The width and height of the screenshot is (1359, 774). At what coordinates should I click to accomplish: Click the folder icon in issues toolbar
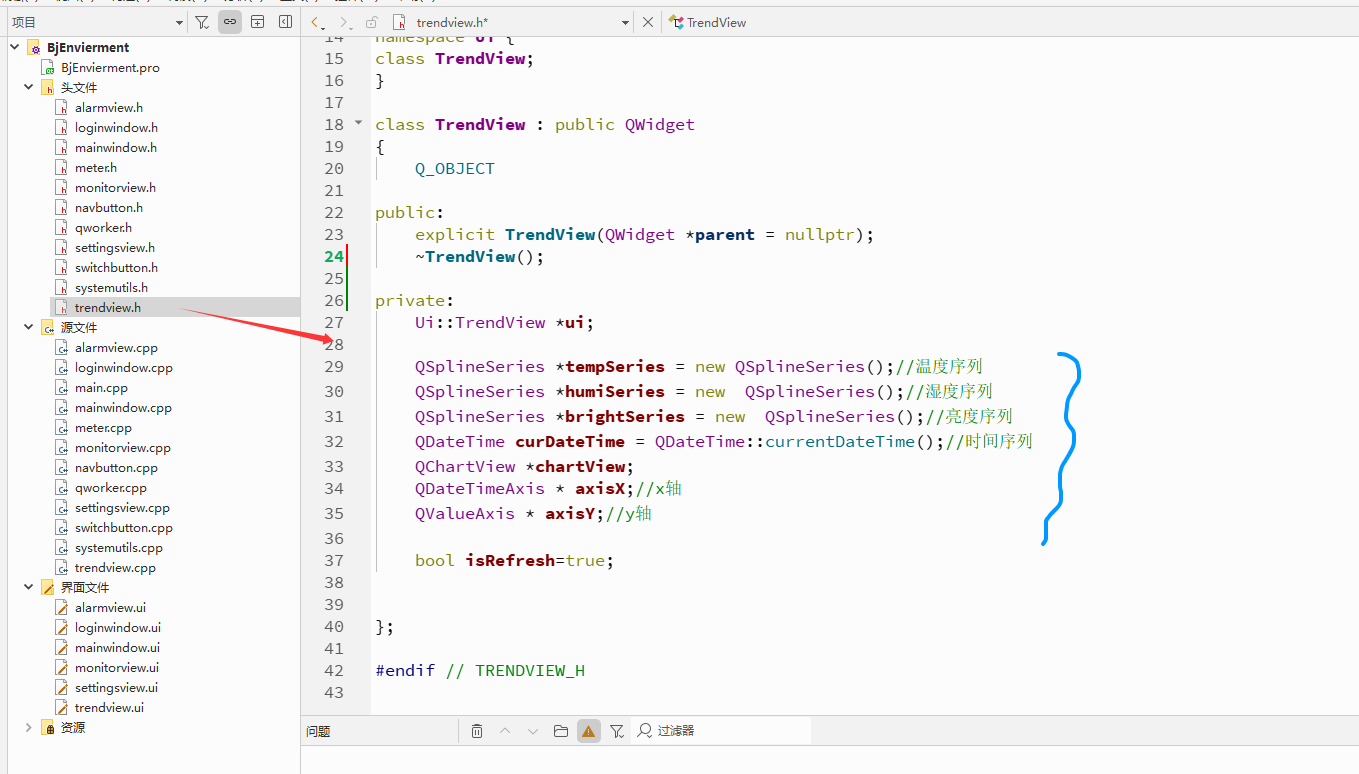[560, 731]
